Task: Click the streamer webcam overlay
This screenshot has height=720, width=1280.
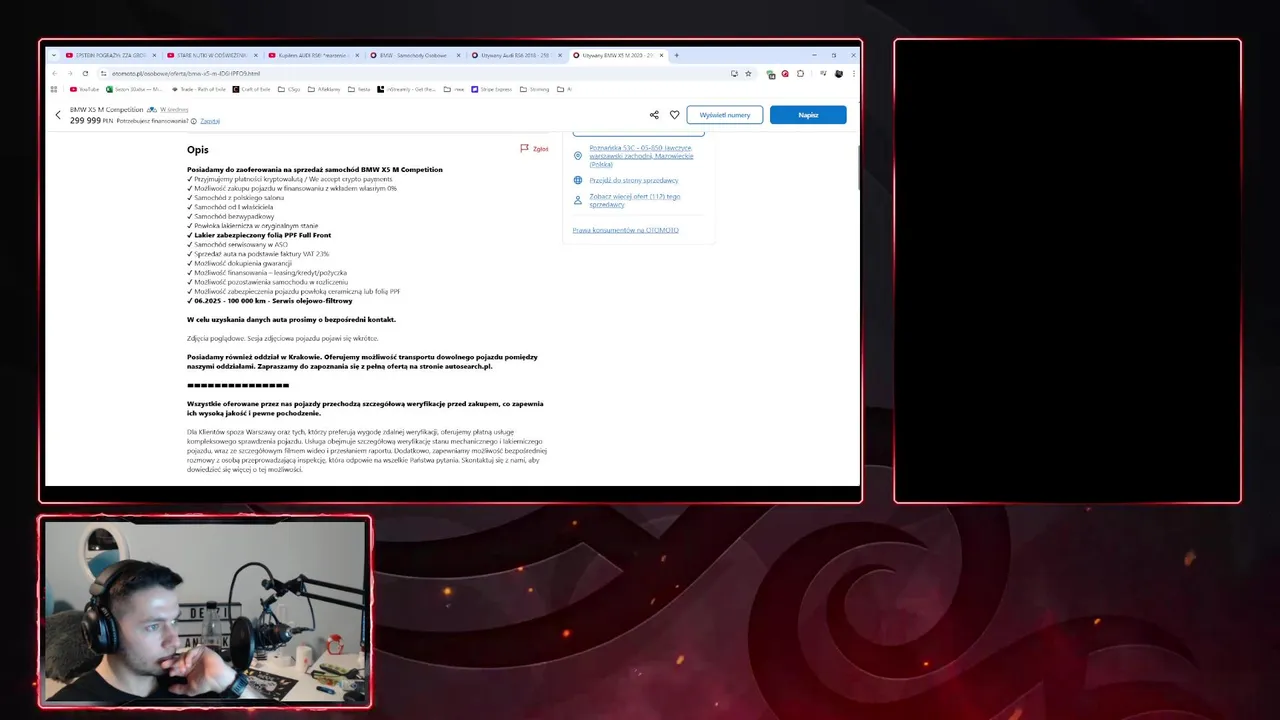Action: (x=205, y=612)
